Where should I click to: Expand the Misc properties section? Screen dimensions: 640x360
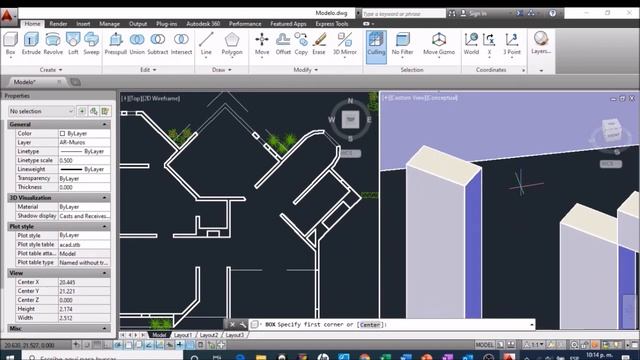pos(104,328)
